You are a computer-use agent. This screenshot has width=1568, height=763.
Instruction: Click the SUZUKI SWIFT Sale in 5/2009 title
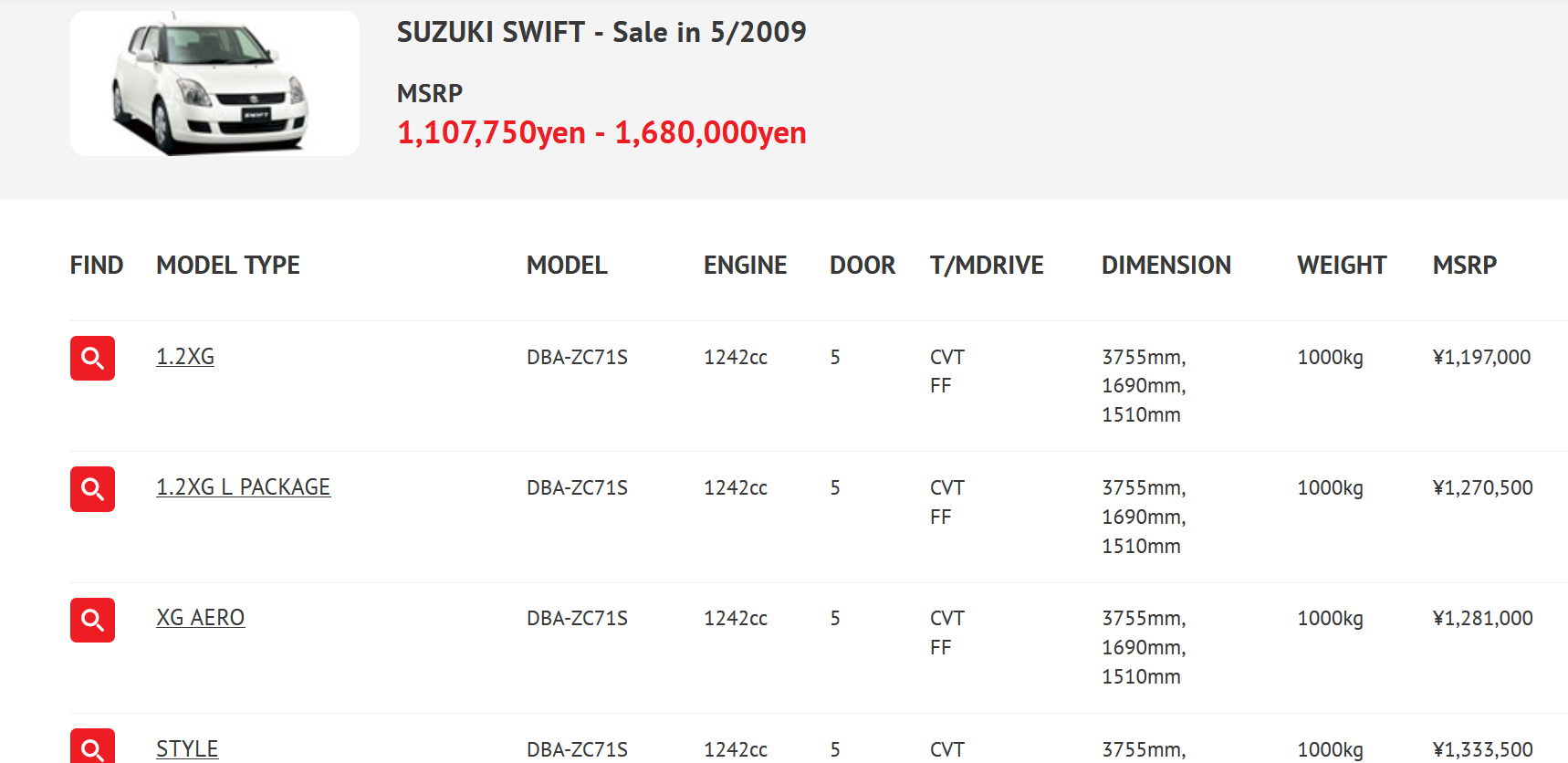[x=601, y=33]
